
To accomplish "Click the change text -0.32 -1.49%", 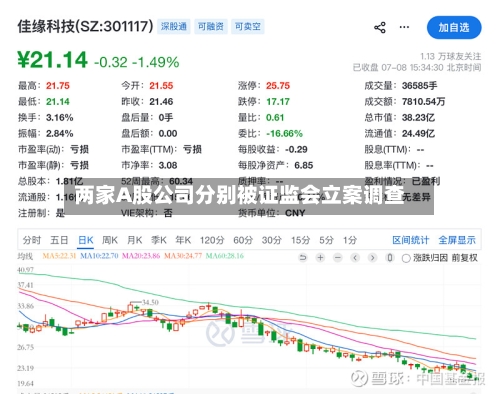I will click(x=137, y=62).
